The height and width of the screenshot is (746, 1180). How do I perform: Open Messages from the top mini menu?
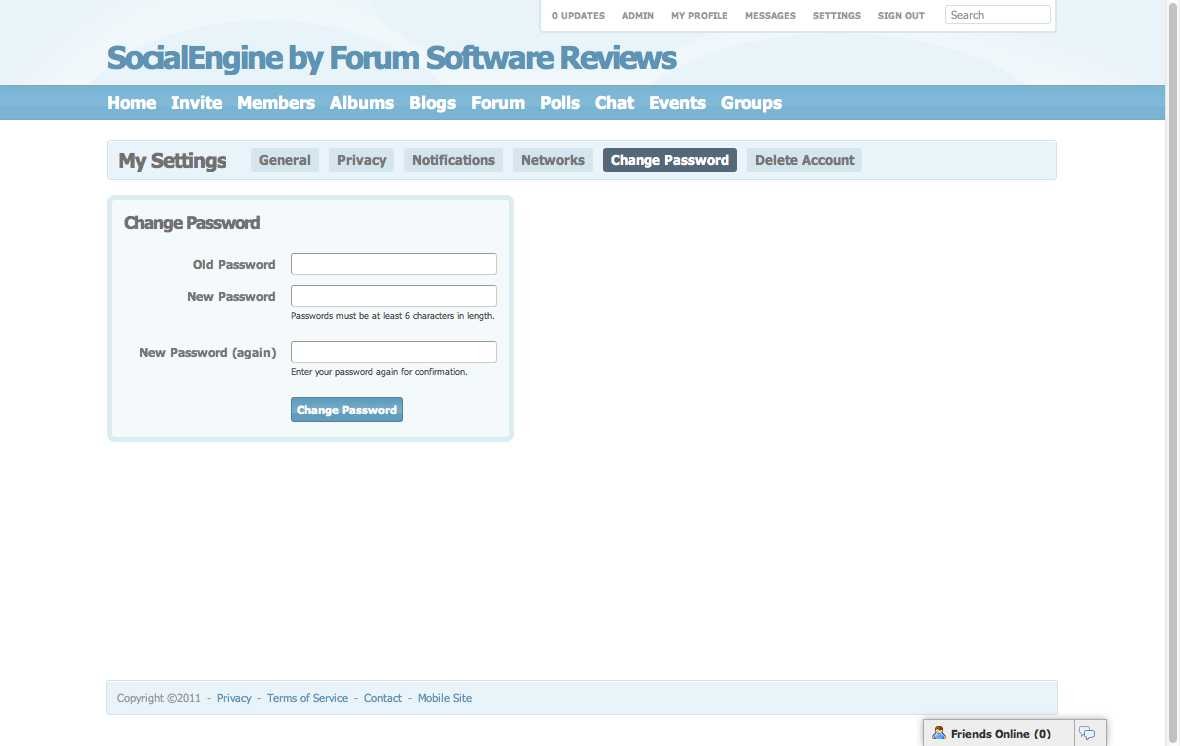770,16
